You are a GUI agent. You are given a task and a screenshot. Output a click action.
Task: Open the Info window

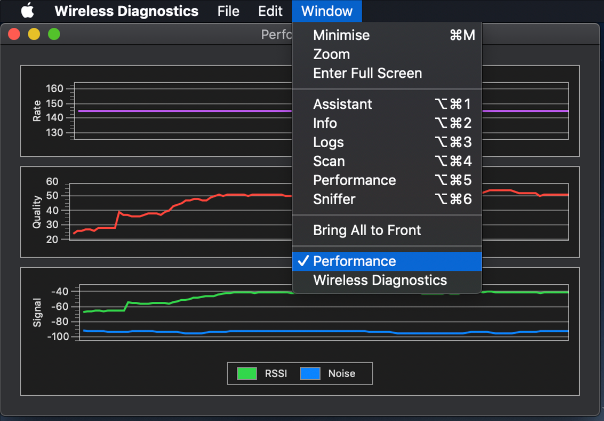387,123
